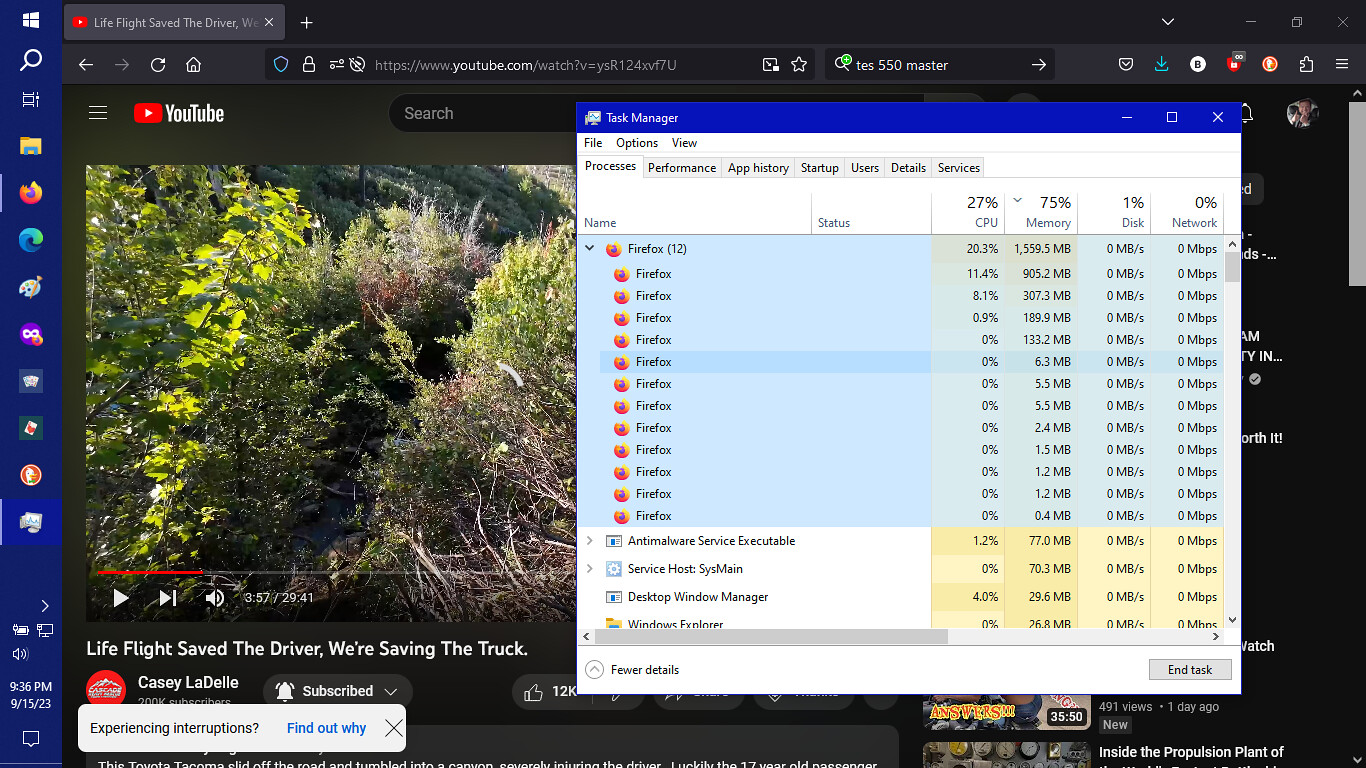Open Firefox downloads panel
The width and height of the screenshot is (1366, 768).
(1162, 65)
